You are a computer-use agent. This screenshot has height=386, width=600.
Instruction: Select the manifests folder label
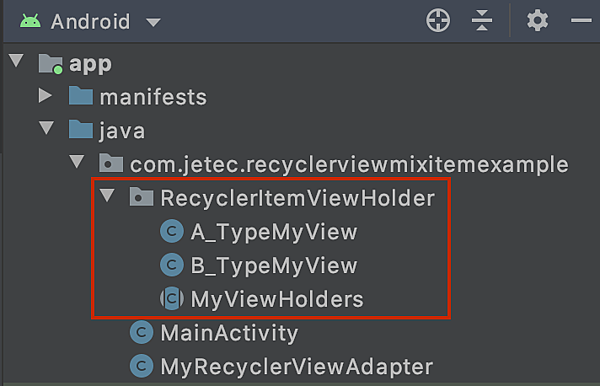click(x=153, y=97)
